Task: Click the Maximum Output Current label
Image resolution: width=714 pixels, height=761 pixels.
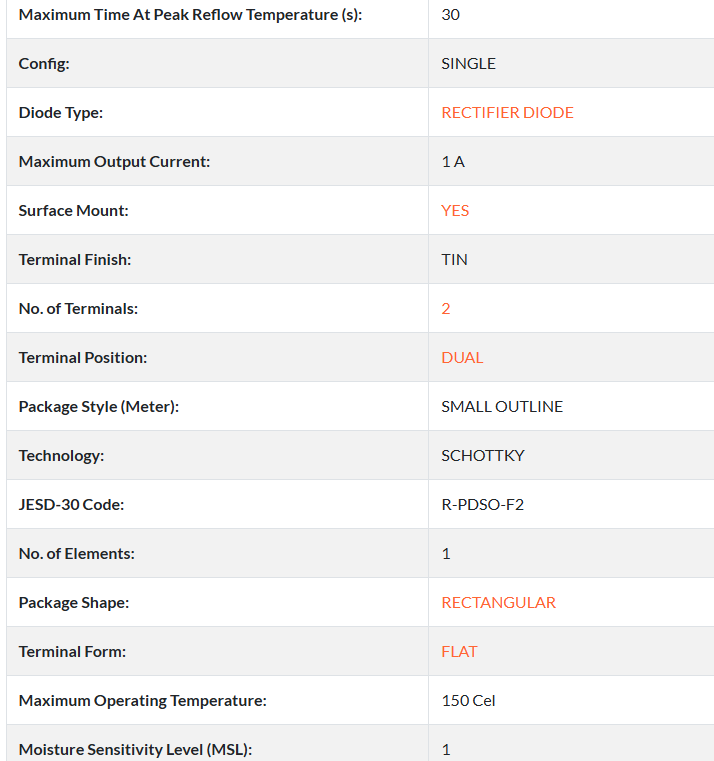Action: pos(114,162)
